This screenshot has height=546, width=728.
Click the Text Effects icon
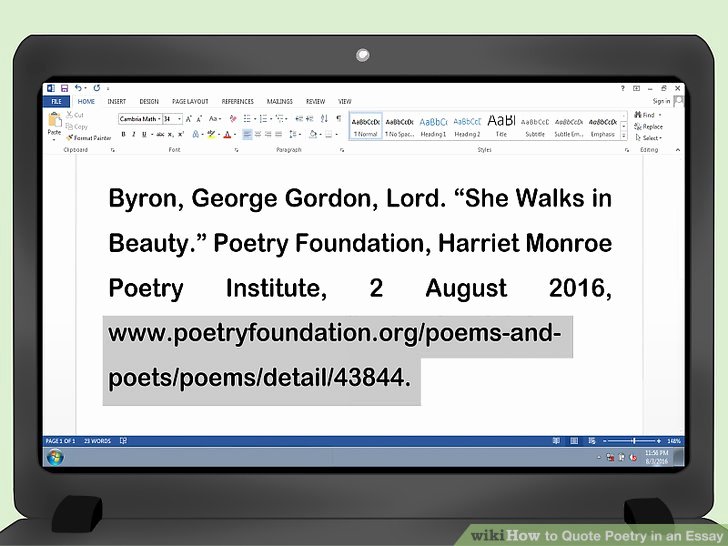(195, 134)
